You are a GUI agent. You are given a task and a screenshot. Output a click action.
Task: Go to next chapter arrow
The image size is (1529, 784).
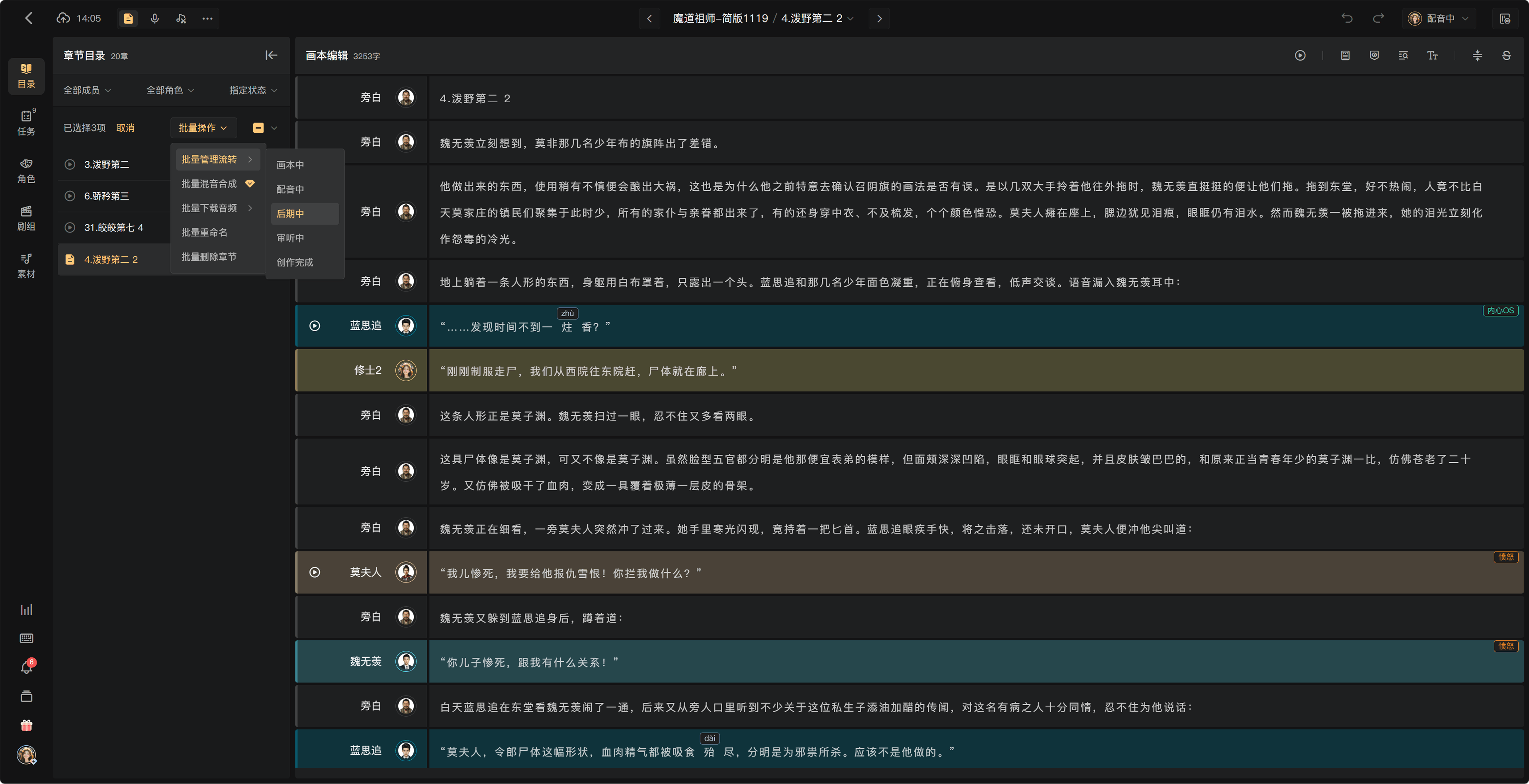879,18
